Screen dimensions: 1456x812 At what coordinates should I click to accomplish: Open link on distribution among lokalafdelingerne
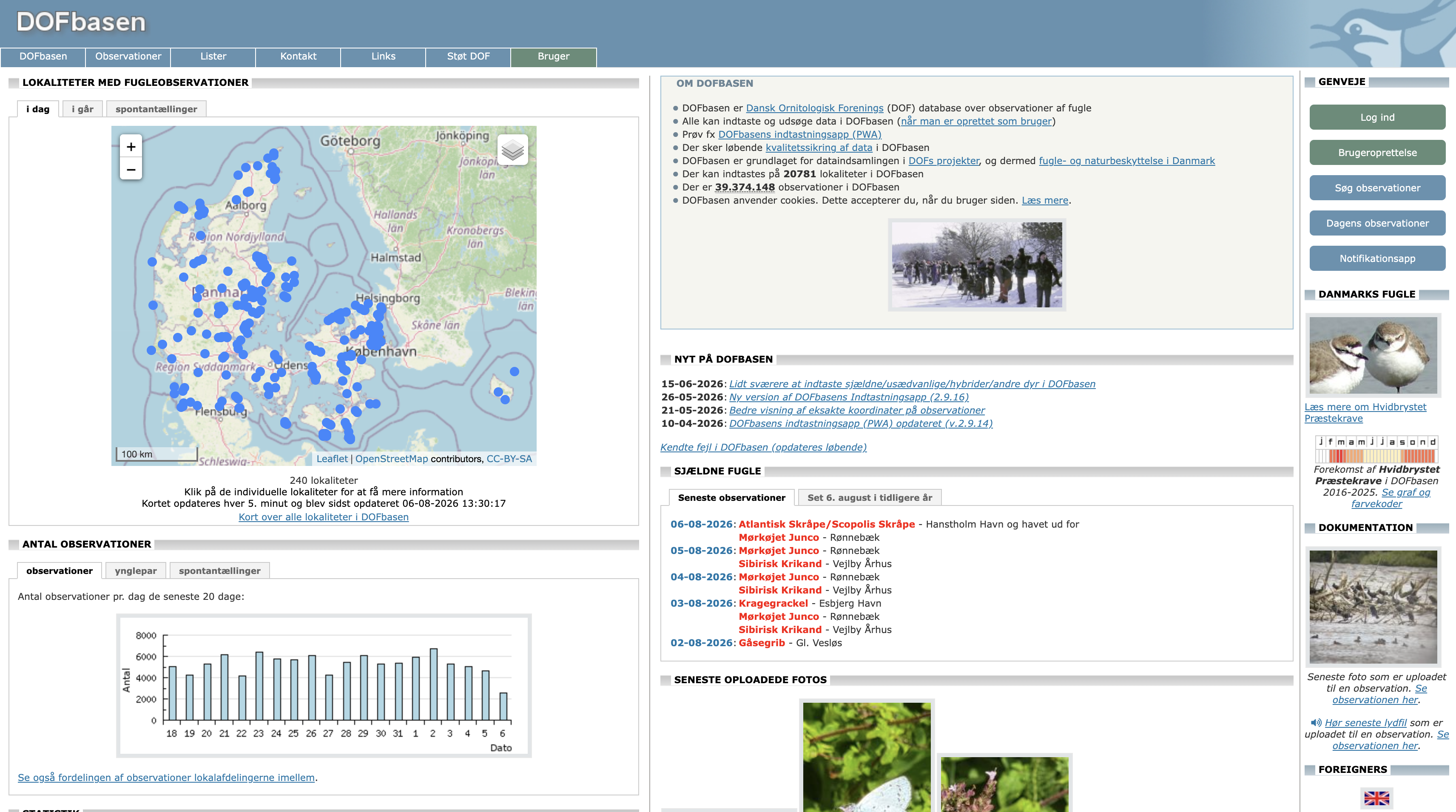click(166, 778)
